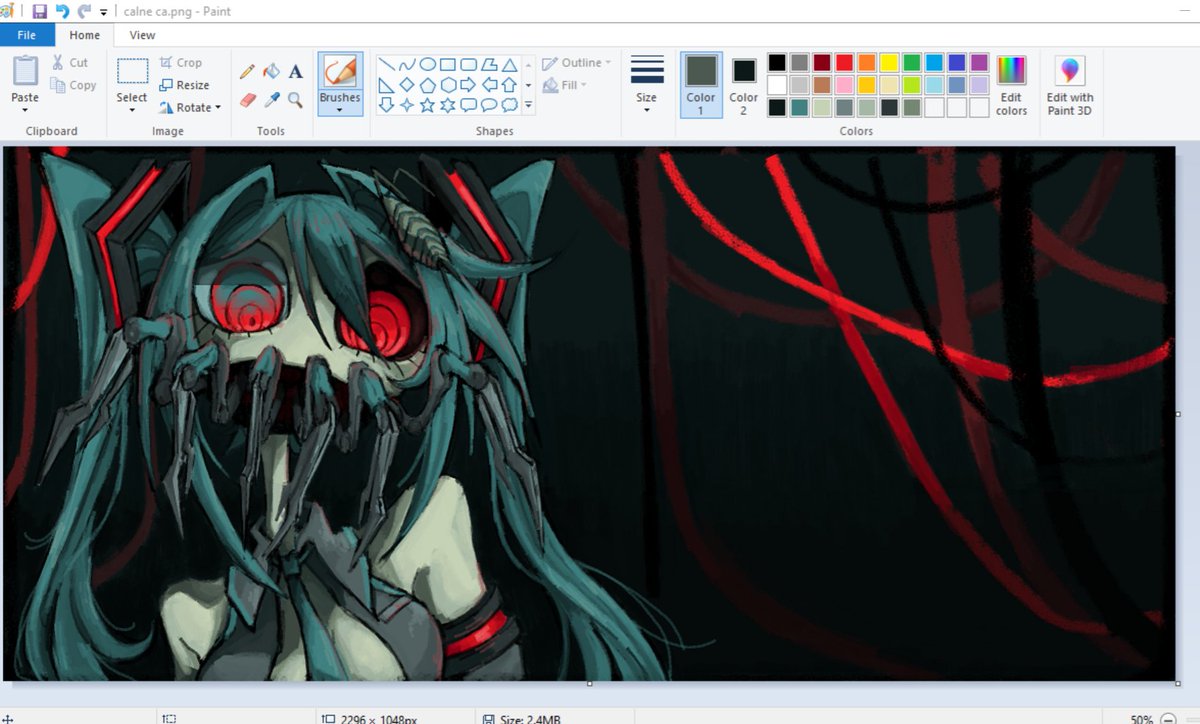Expand the Shapes gallery More arrow
The height and width of the screenshot is (724, 1200).
tap(529, 105)
